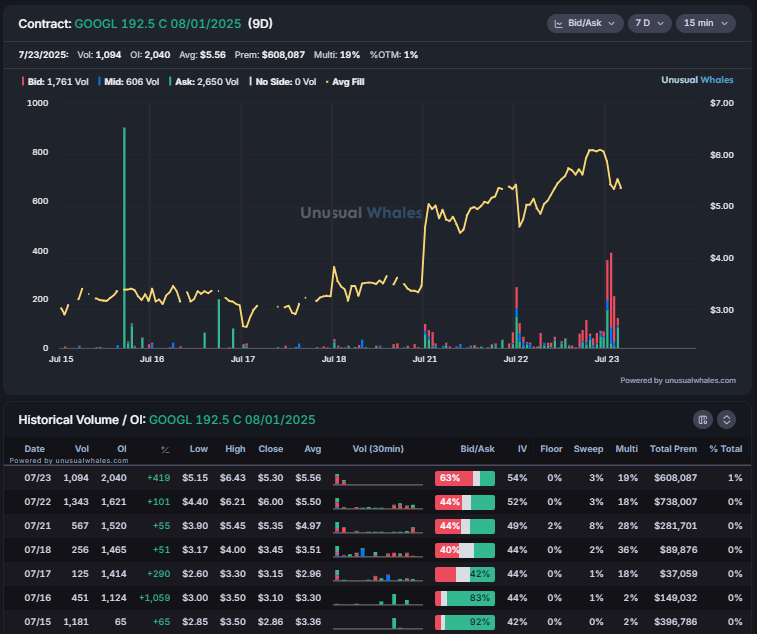Click the $6.00 right axis label
The image size is (757, 634).
[722, 155]
